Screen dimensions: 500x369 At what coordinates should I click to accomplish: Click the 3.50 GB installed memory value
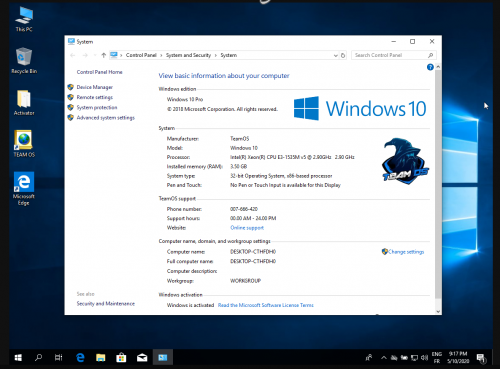[238, 166]
